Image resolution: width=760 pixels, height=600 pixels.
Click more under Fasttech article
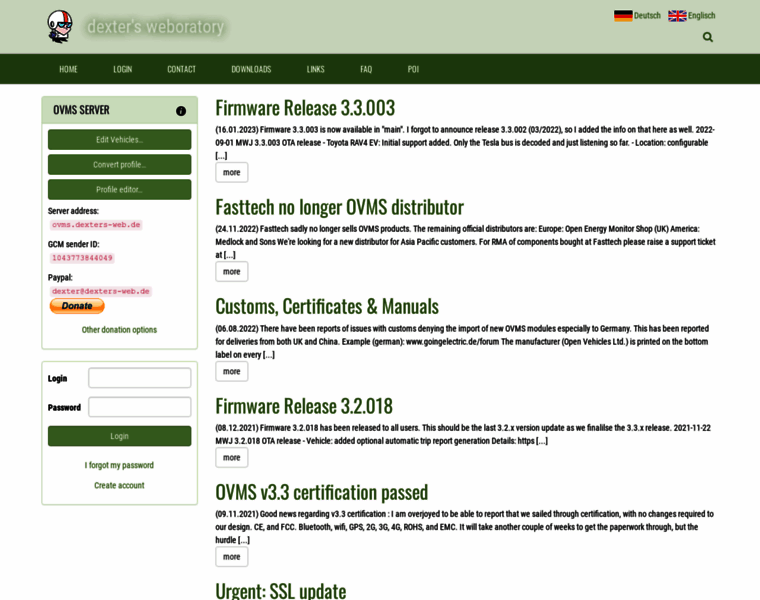(232, 272)
